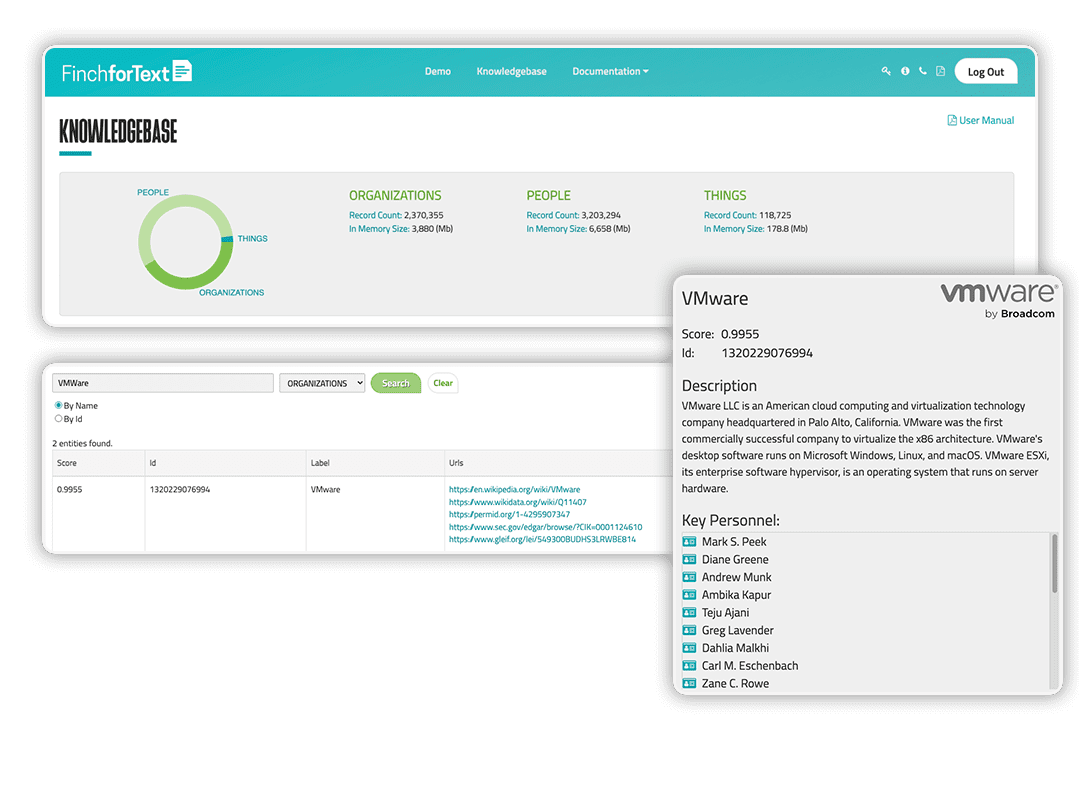Select the By Name radio button
Screen dimensions: 1080x800
click(x=59, y=405)
